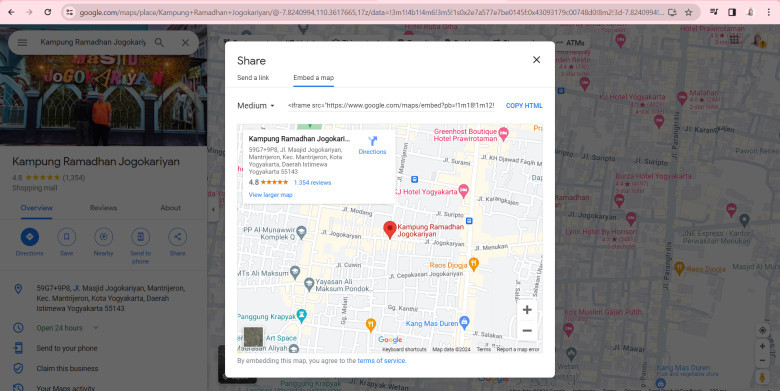The width and height of the screenshot is (780, 391).
Task: Select the Overview tab in side panel
Action: (x=36, y=208)
